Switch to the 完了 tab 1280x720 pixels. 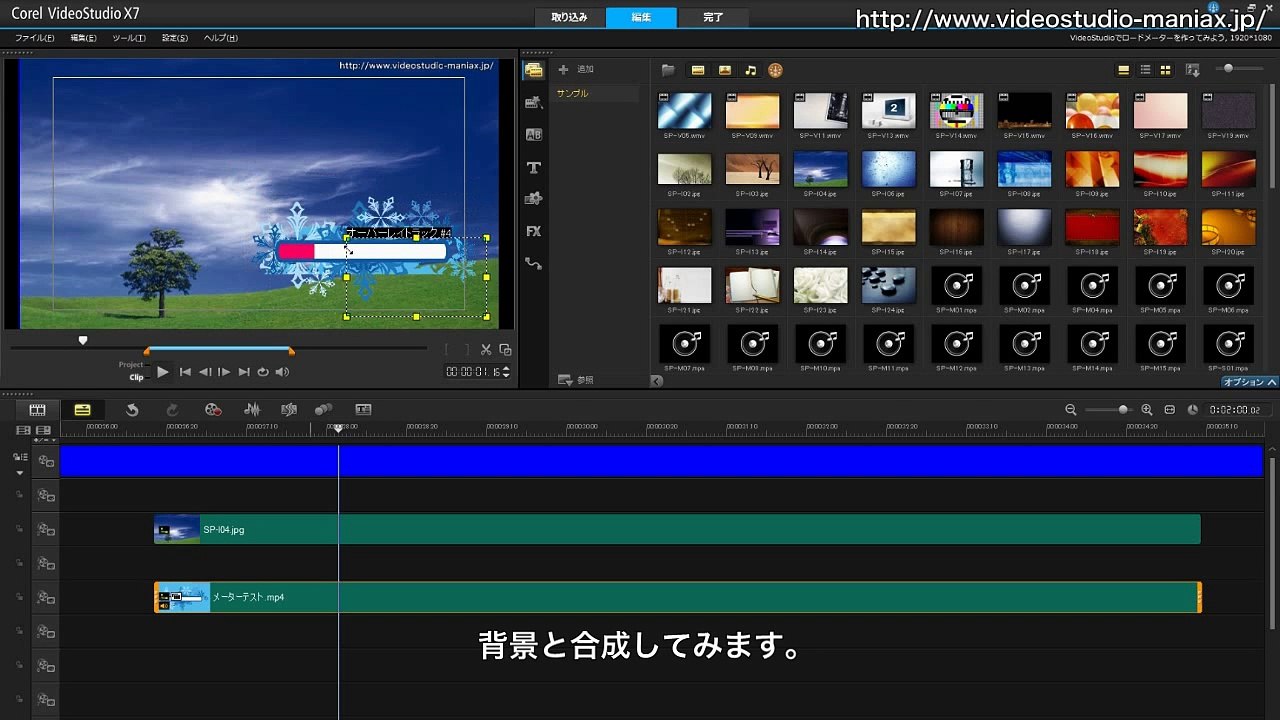[713, 17]
